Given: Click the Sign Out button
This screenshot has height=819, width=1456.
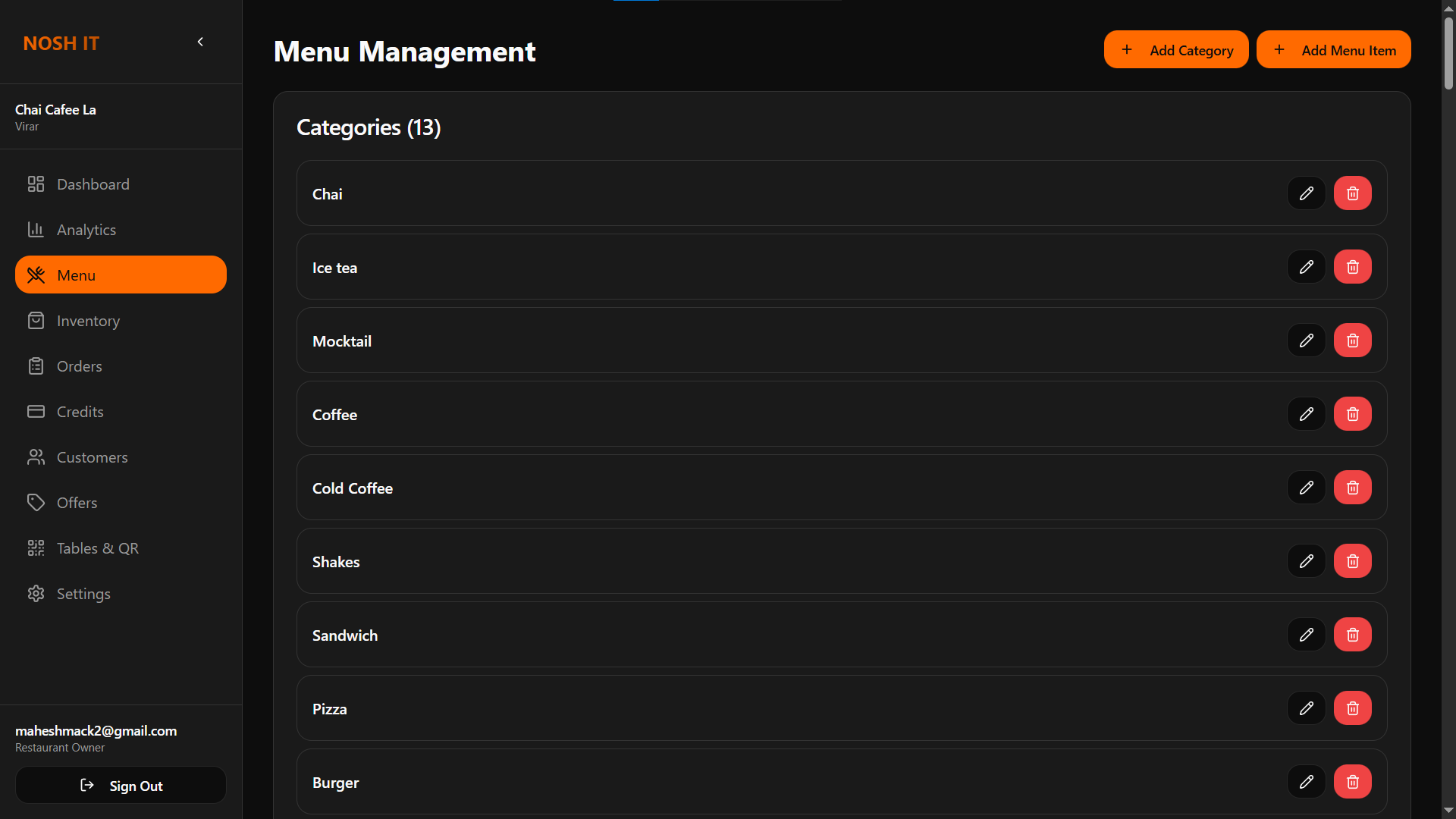Looking at the screenshot, I should click(x=121, y=785).
